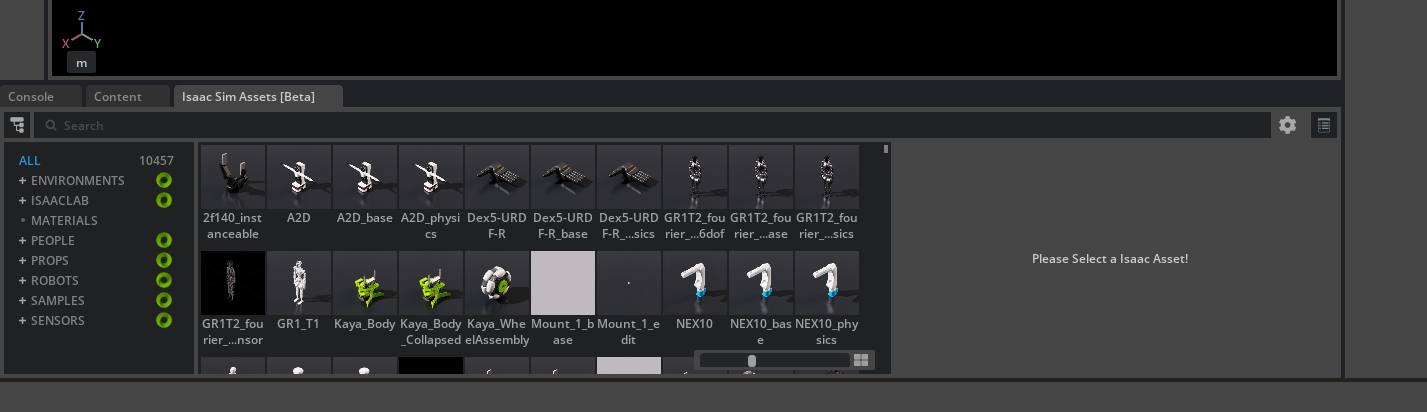
Task: Click the meters unit button in viewport
Action: [x=82, y=63]
